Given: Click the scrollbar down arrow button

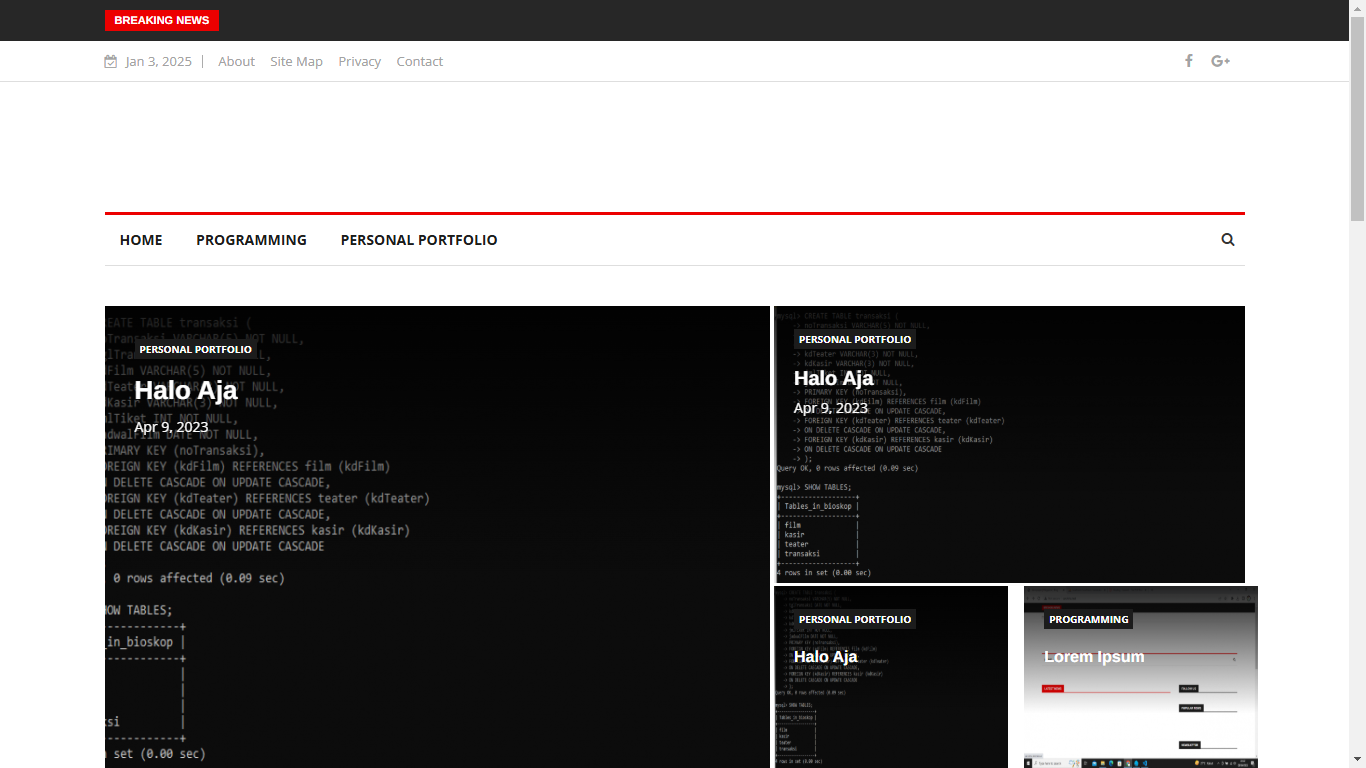Looking at the screenshot, I should point(1357,760).
